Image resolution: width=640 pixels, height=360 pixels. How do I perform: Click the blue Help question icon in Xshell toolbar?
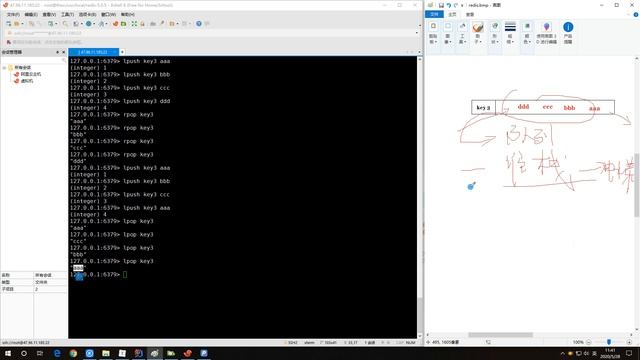pyautogui.click(x=199, y=24)
